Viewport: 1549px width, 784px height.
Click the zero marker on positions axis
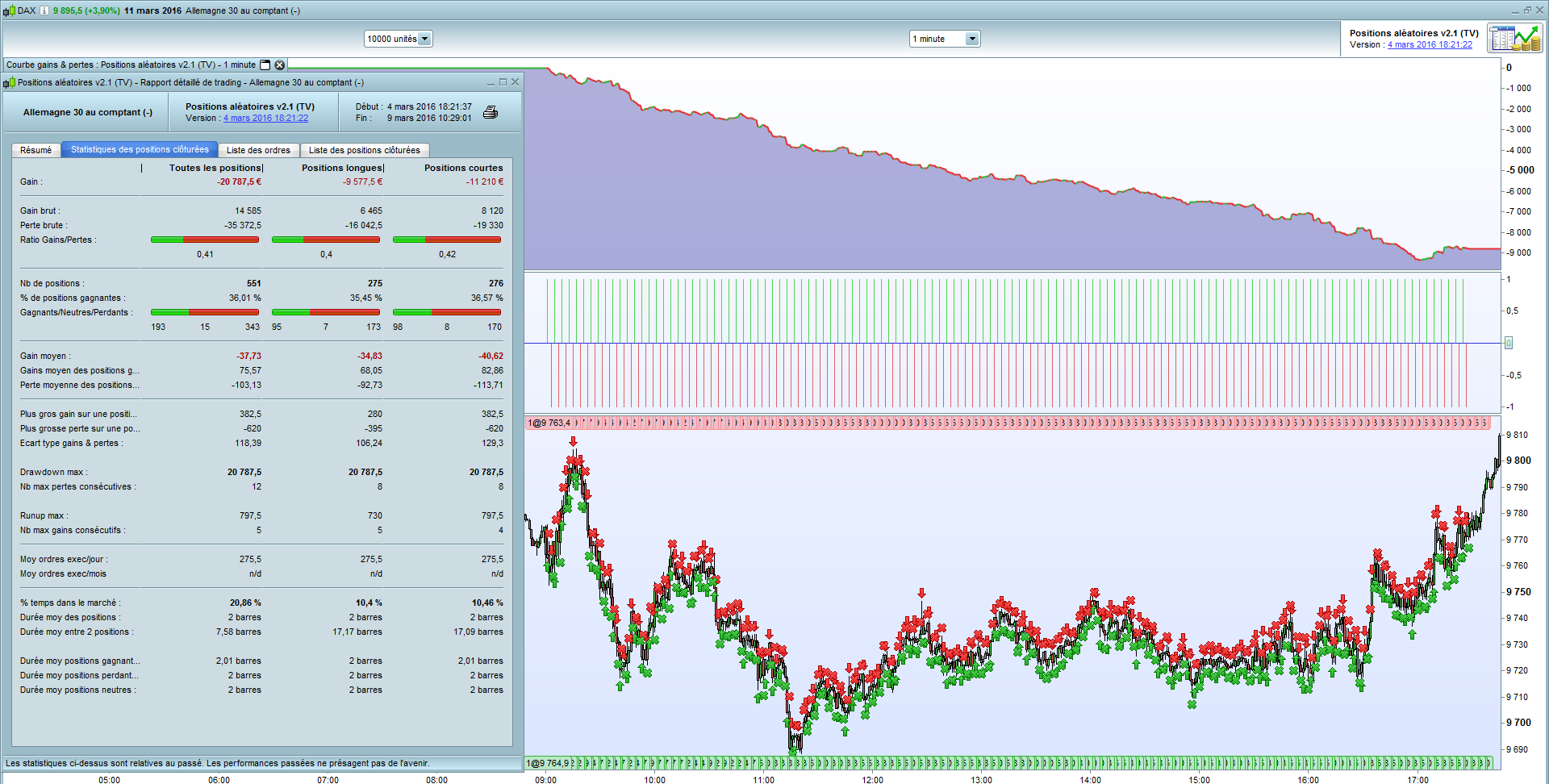[x=1509, y=343]
